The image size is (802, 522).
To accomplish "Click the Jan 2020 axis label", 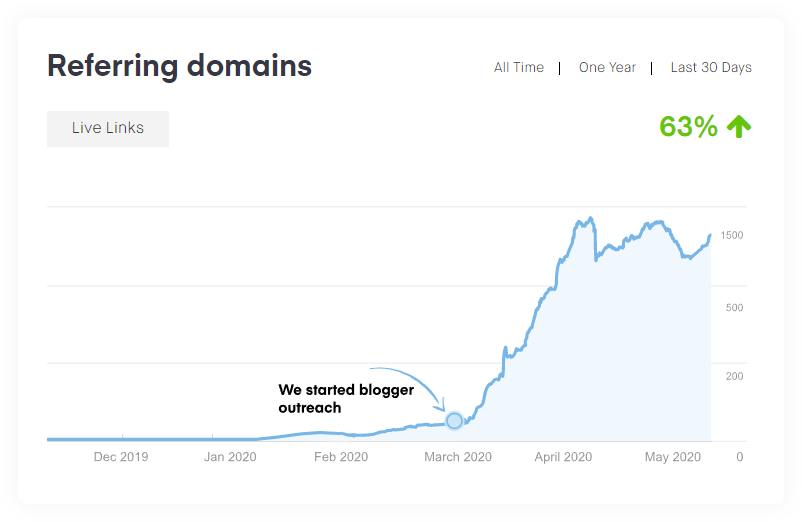I will (230, 457).
